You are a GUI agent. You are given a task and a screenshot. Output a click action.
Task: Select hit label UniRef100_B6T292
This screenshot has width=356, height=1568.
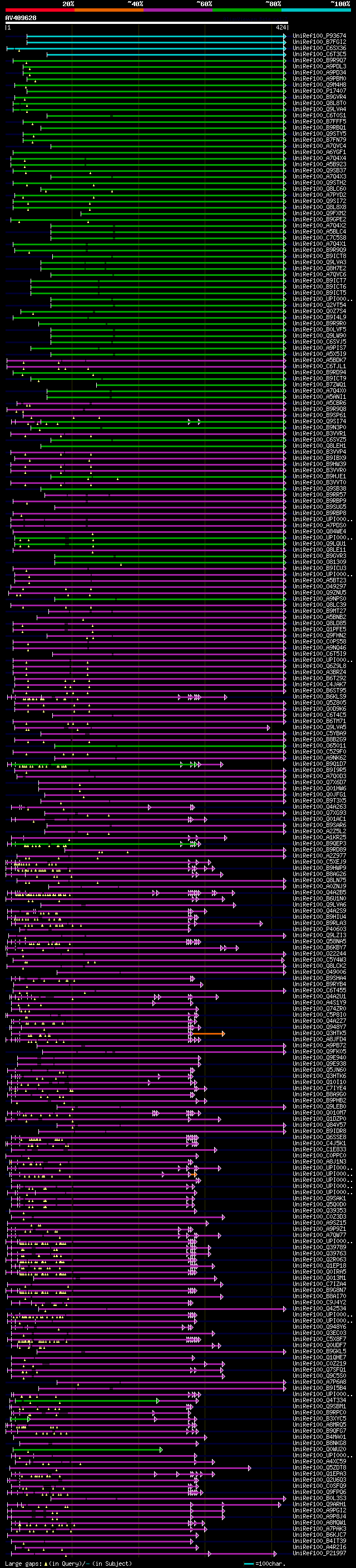pos(319,678)
